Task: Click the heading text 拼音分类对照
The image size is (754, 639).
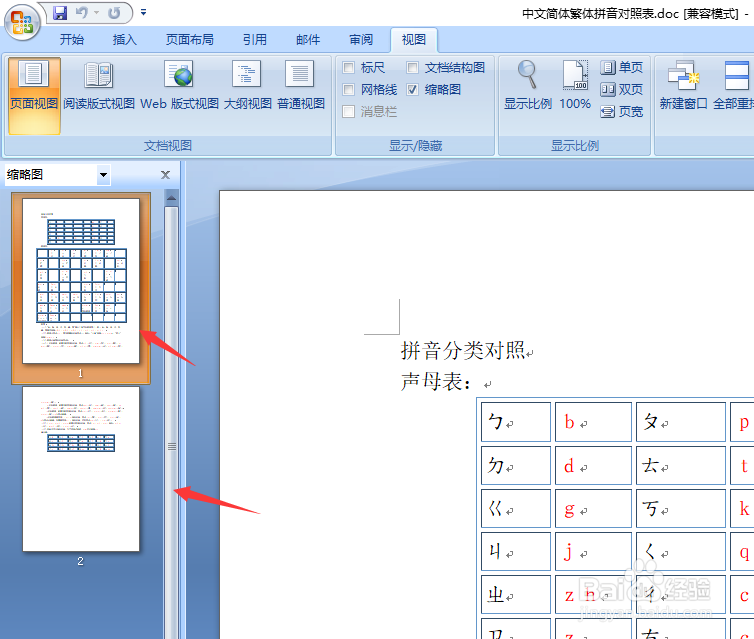Action: [x=463, y=351]
